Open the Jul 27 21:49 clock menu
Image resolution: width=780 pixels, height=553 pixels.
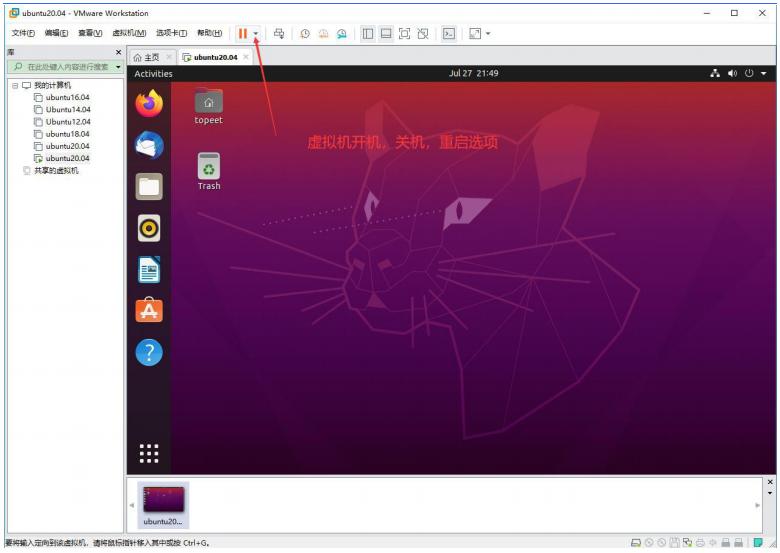[x=474, y=73]
